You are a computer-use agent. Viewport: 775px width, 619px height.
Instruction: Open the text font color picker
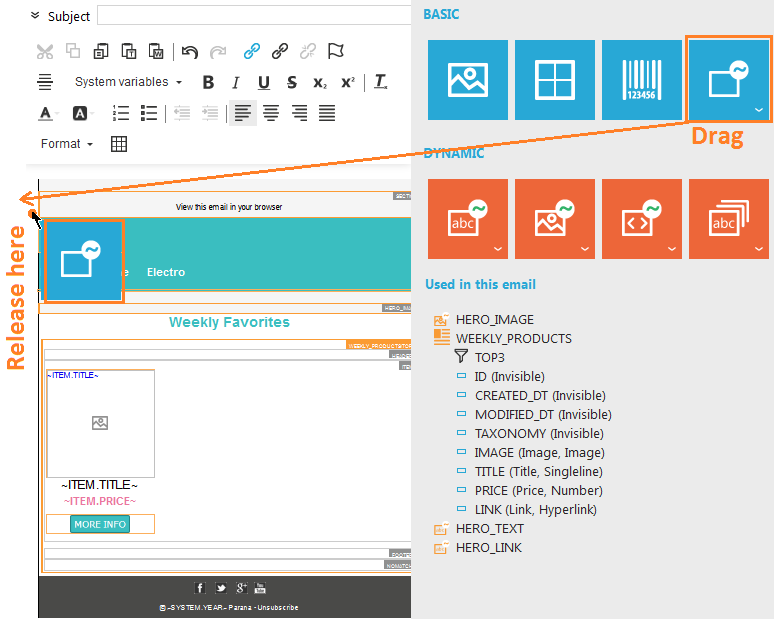coord(47,113)
